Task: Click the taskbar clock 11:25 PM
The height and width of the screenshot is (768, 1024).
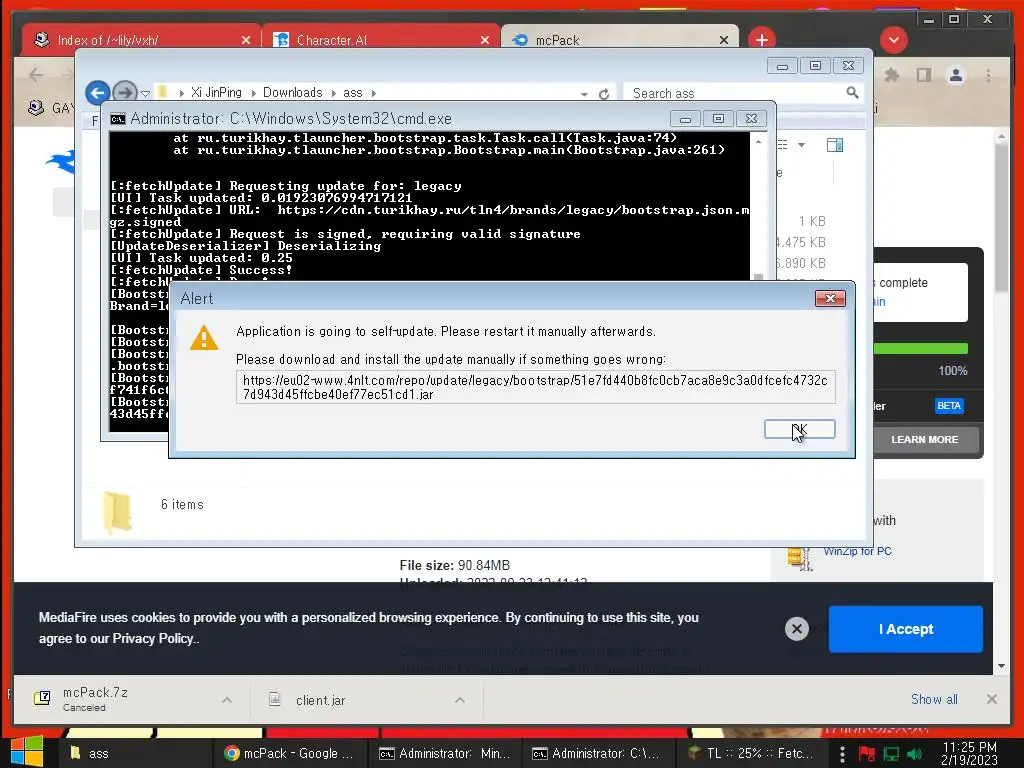Action: click(x=969, y=753)
